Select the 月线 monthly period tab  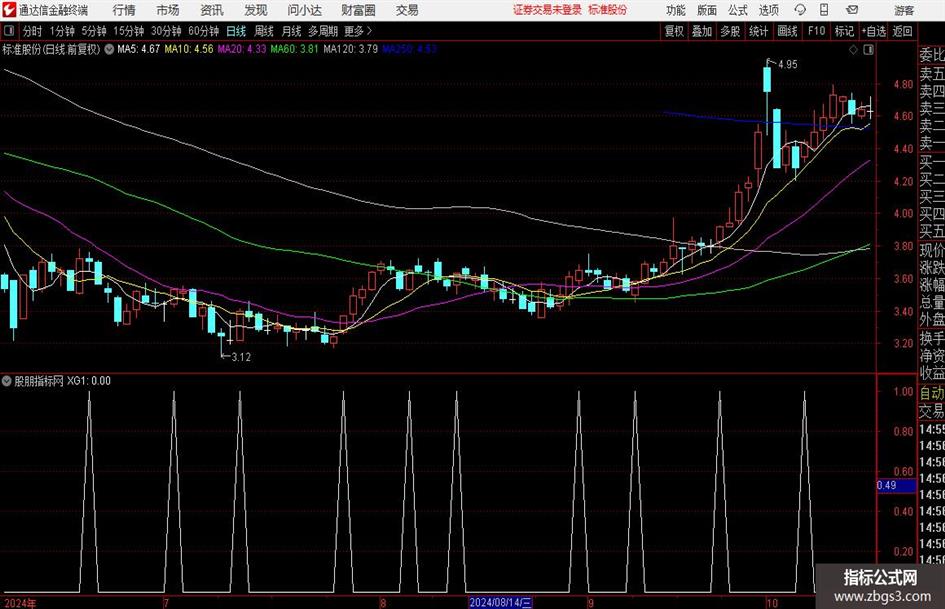[x=292, y=31]
